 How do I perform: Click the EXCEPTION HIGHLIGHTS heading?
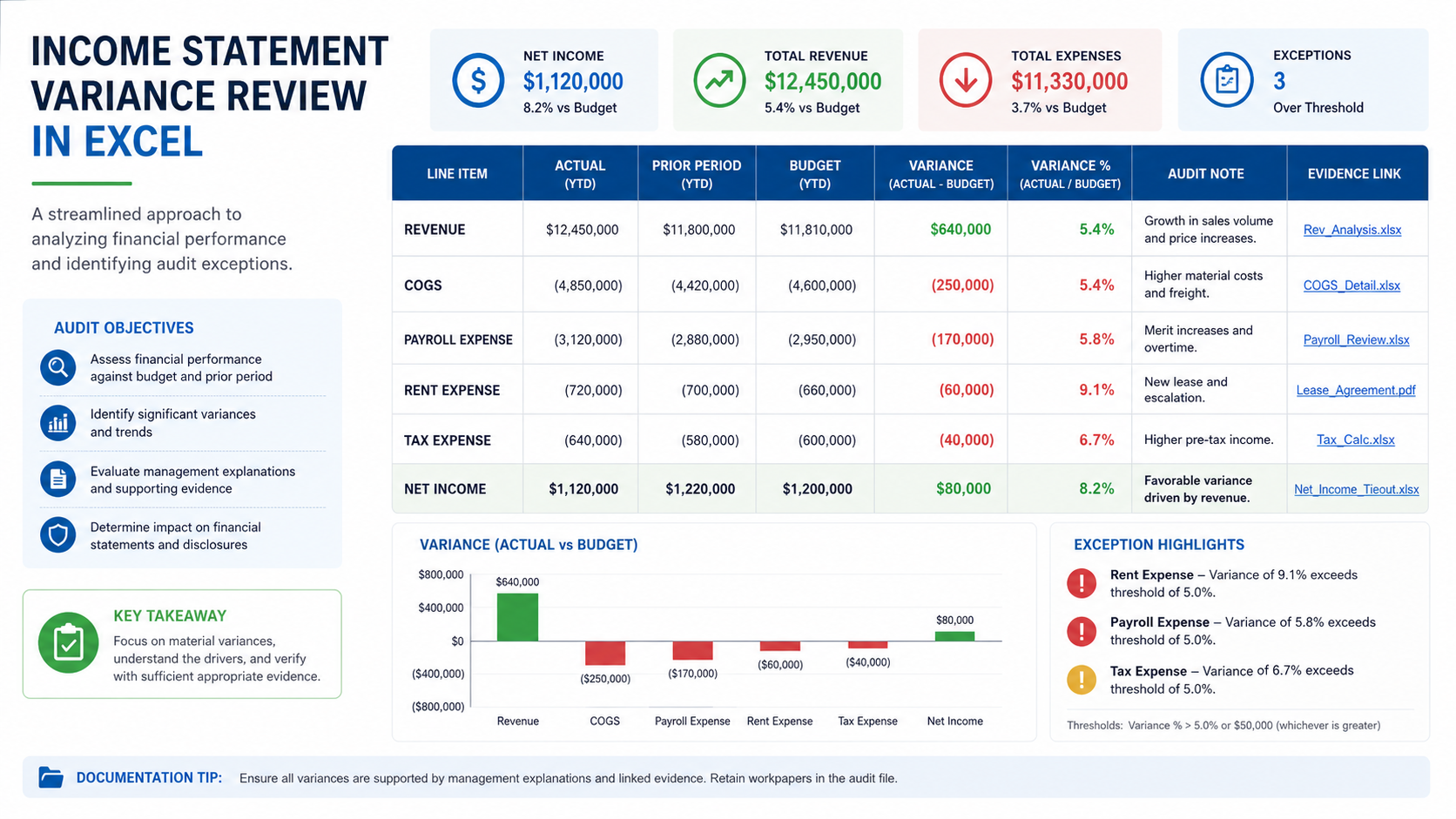point(1159,545)
